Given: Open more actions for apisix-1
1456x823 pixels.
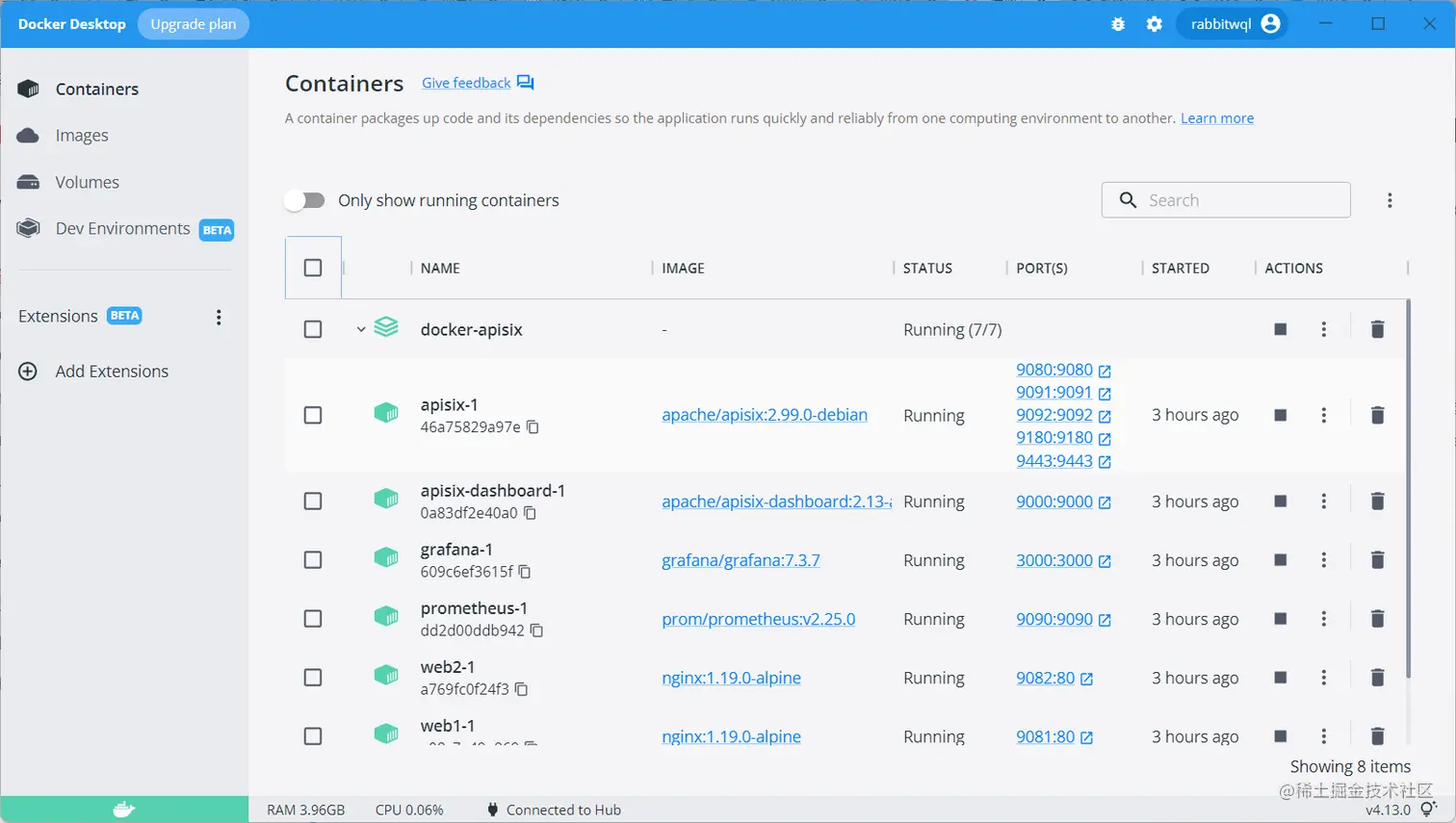Looking at the screenshot, I should pos(1324,415).
